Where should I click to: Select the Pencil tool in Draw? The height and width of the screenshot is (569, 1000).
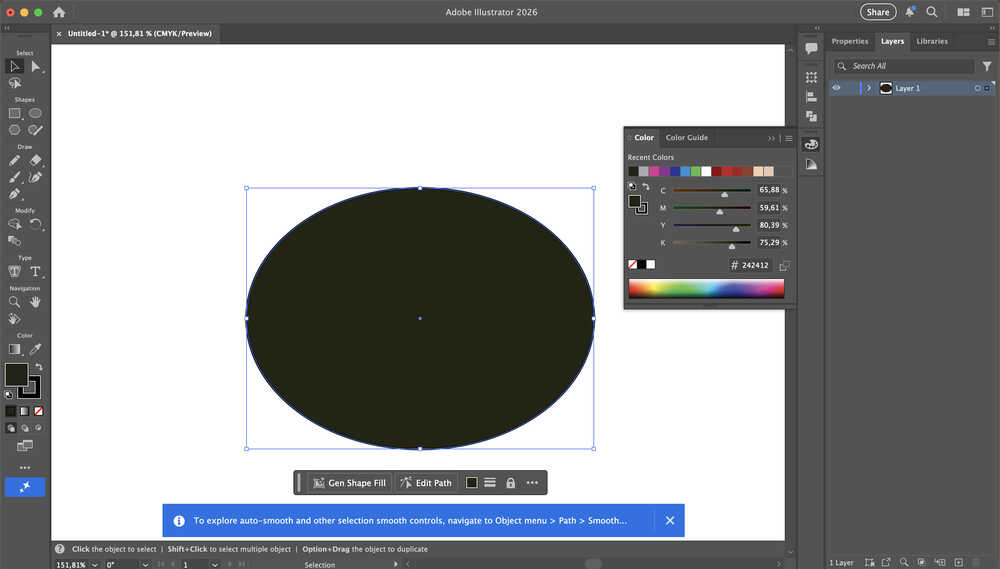[x=15, y=160]
